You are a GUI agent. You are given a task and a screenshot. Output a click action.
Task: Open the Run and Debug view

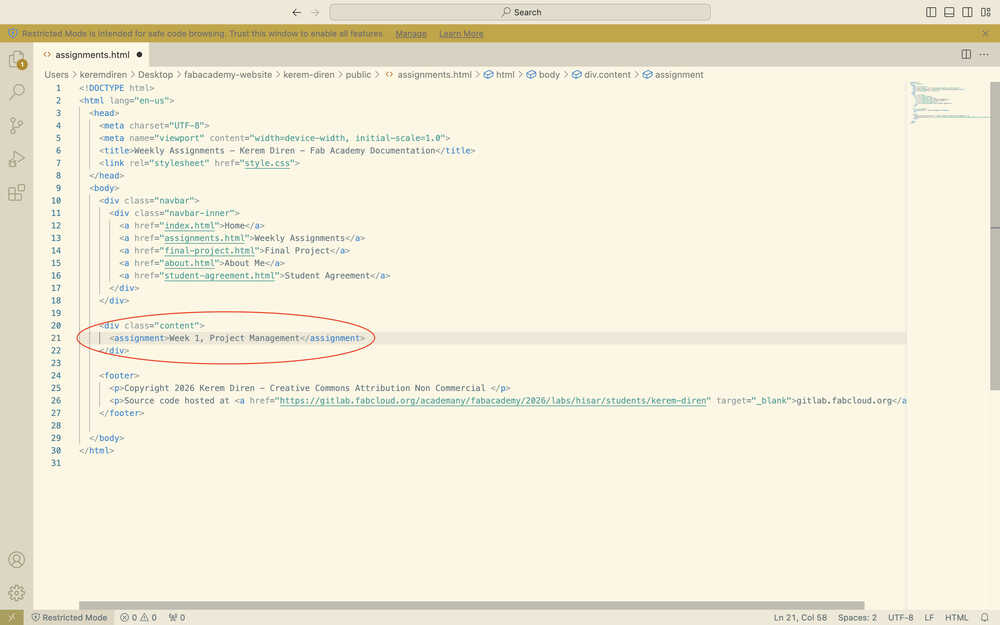17,159
